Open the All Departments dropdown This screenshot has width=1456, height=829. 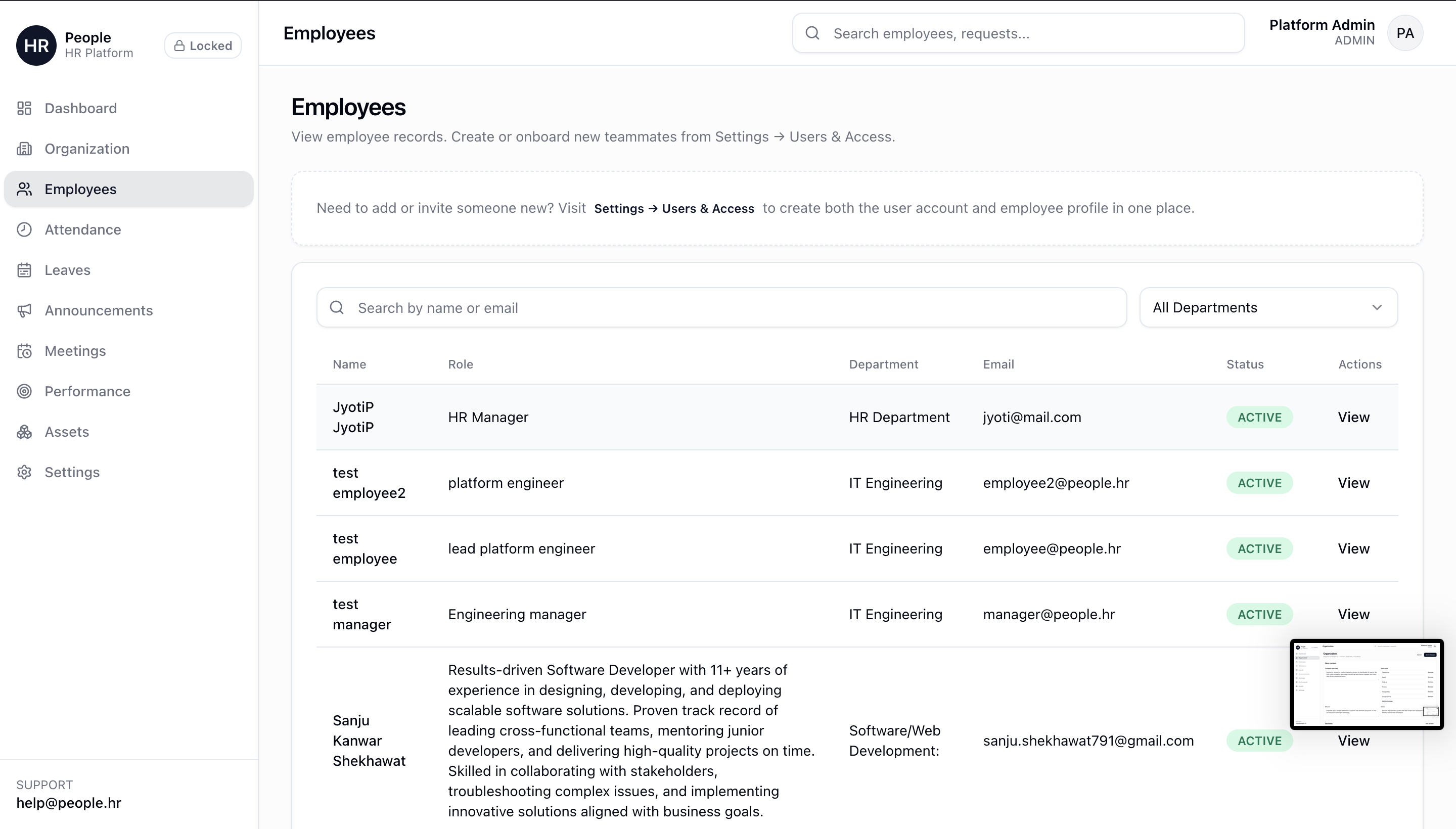click(x=1268, y=307)
